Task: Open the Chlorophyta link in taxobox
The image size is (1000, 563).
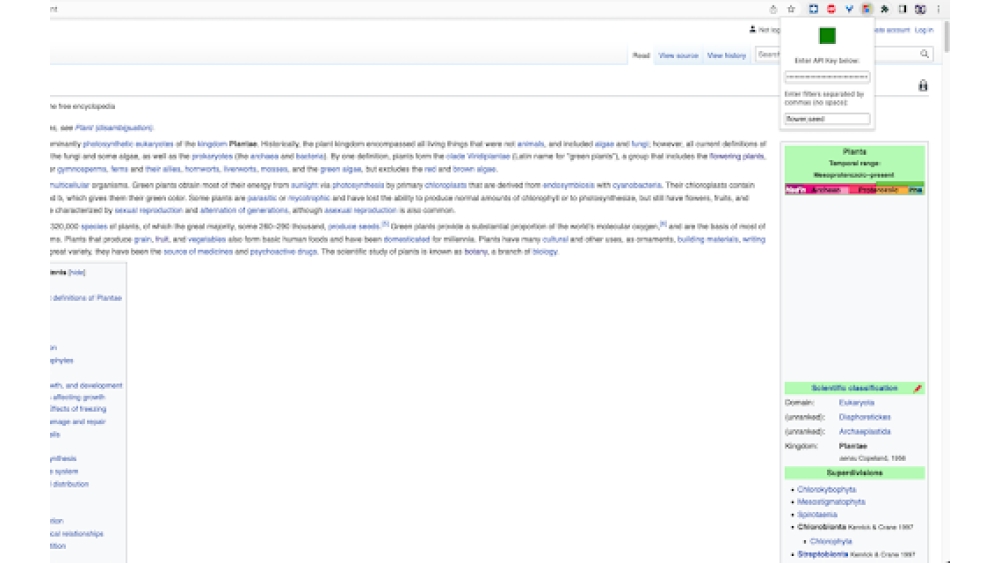Action: pos(830,541)
